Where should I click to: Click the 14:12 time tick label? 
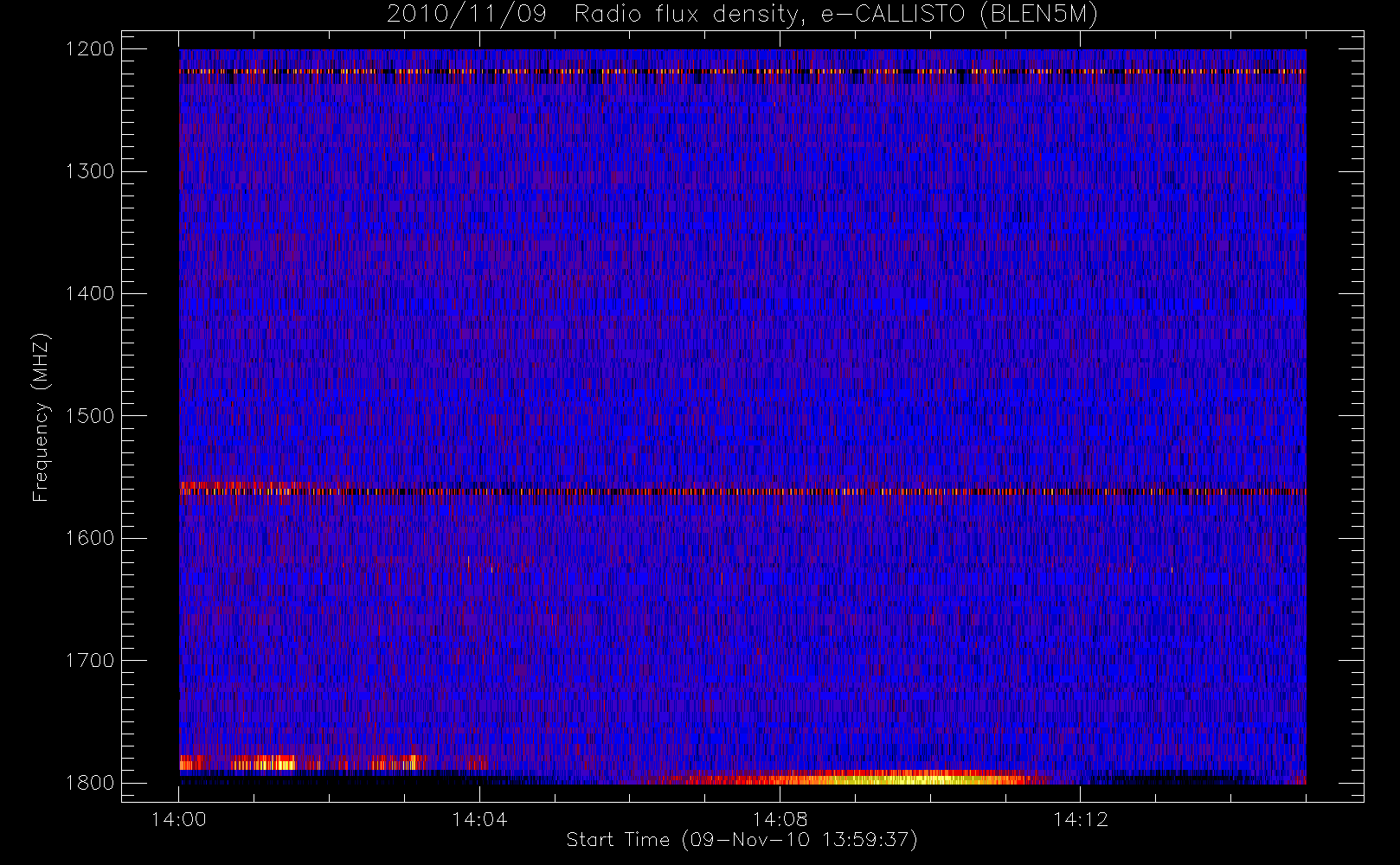(x=1080, y=818)
